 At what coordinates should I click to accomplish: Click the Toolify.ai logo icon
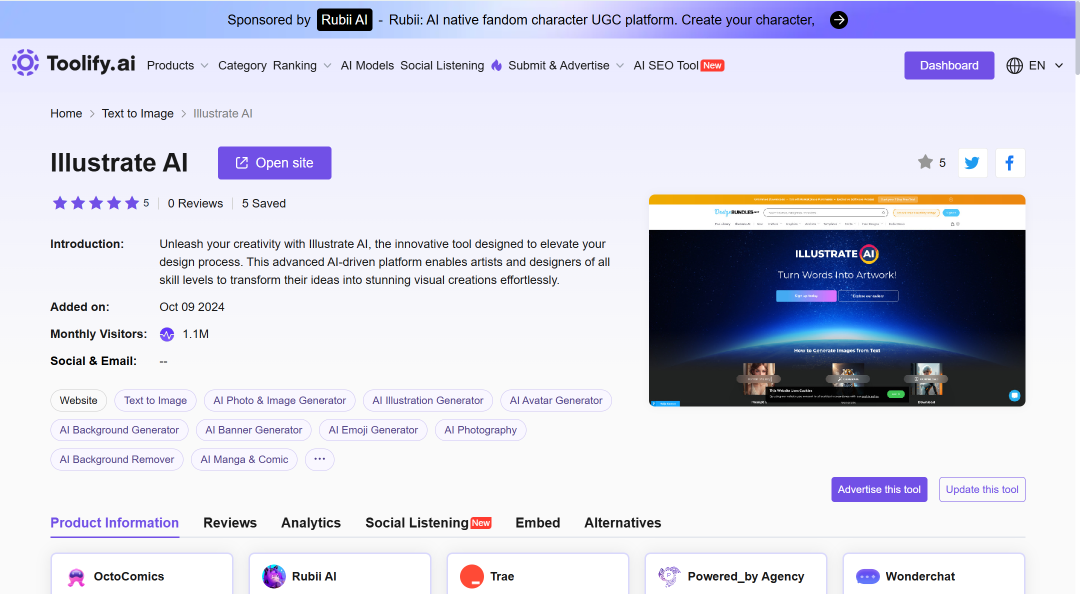[x=25, y=63]
